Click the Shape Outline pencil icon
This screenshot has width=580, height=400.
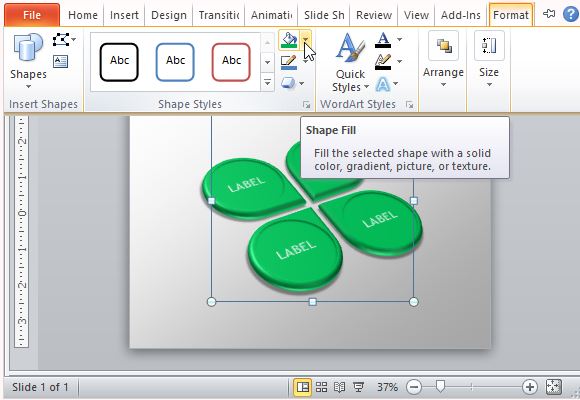(x=289, y=62)
